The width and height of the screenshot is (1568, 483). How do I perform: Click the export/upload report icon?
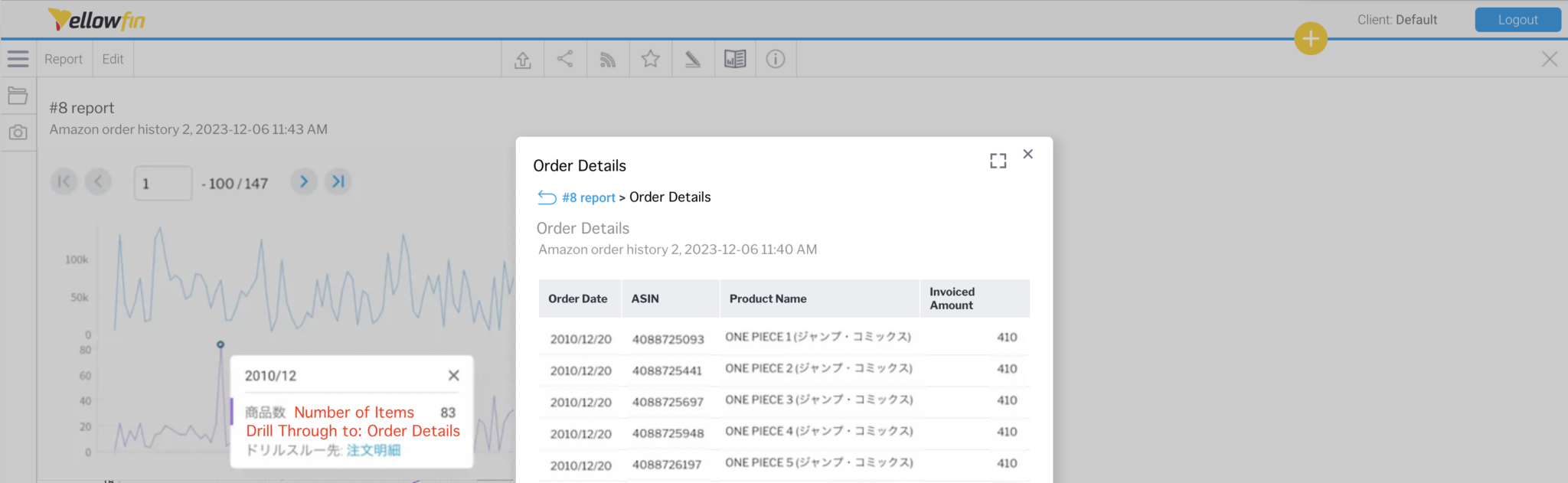[x=523, y=59]
